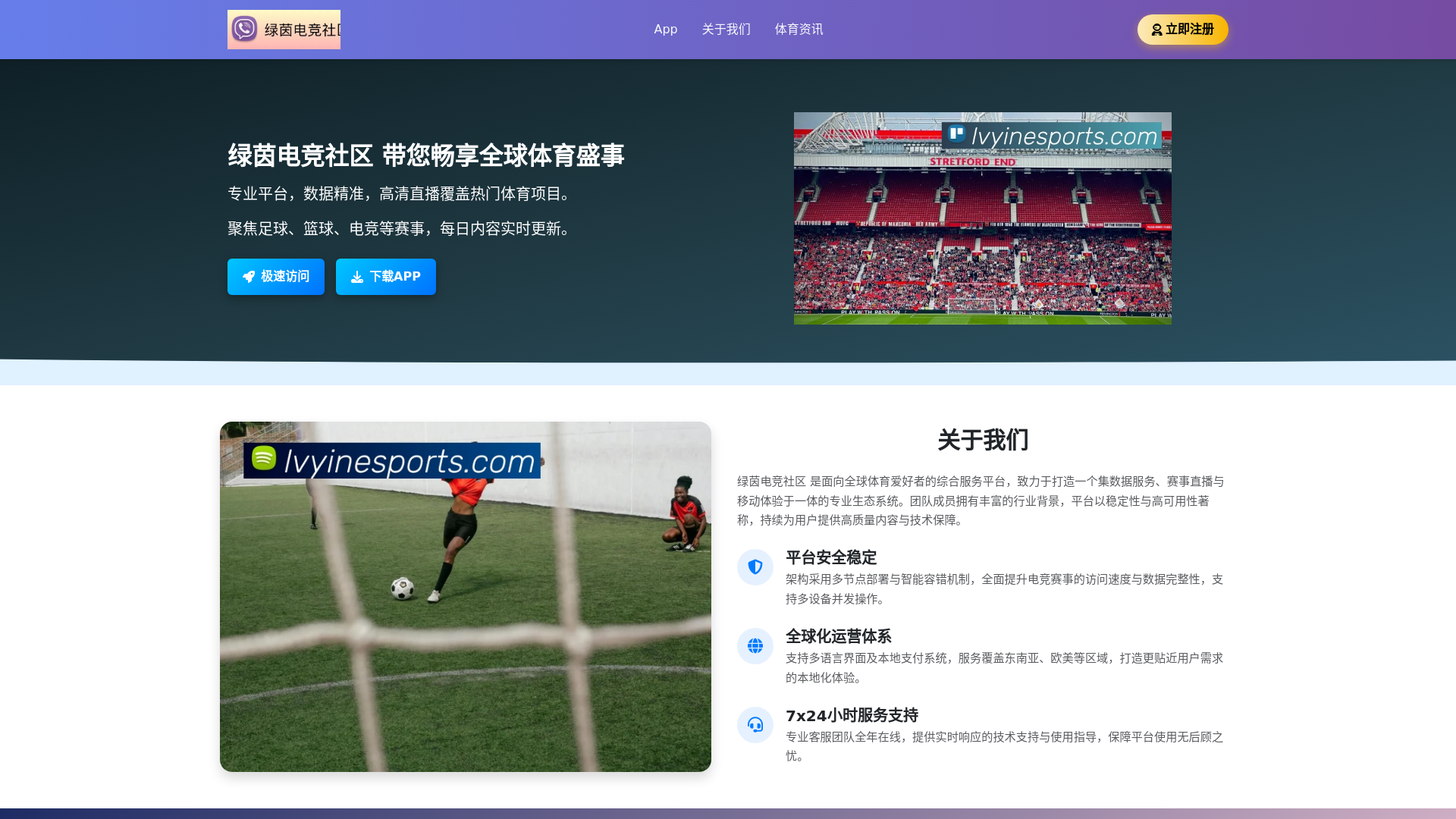Click the 7x24小时服务支持 feature title
Viewport: 1456px width, 819px height.
coord(852,716)
